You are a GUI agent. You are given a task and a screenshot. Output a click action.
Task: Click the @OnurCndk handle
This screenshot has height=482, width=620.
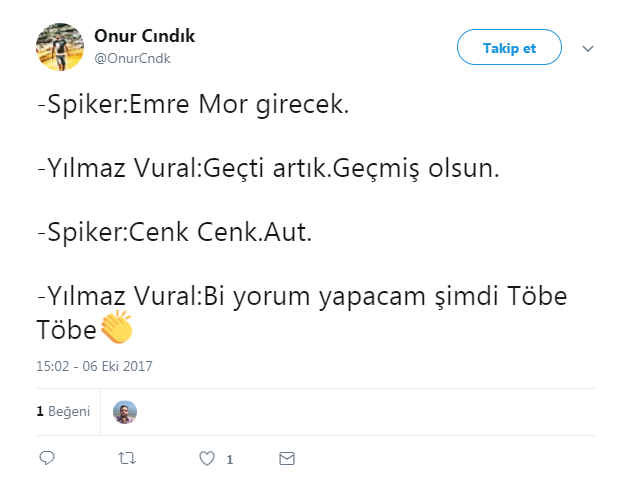tap(132, 58)
